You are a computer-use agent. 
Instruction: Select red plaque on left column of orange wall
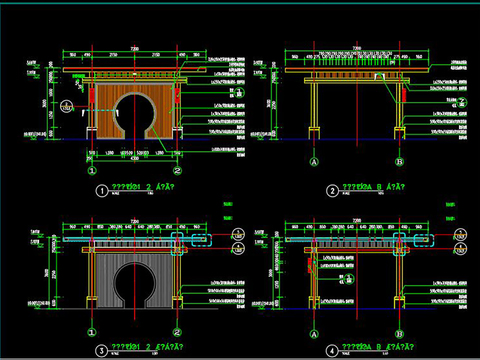pos(91,95)
